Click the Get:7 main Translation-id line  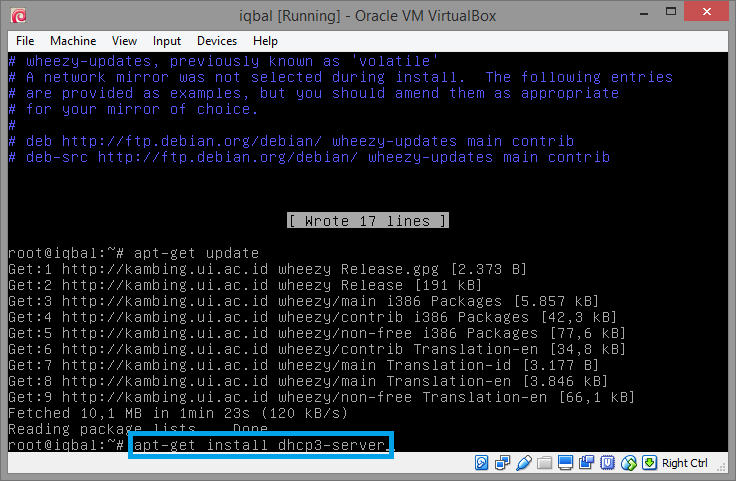(x=304, y=365)
